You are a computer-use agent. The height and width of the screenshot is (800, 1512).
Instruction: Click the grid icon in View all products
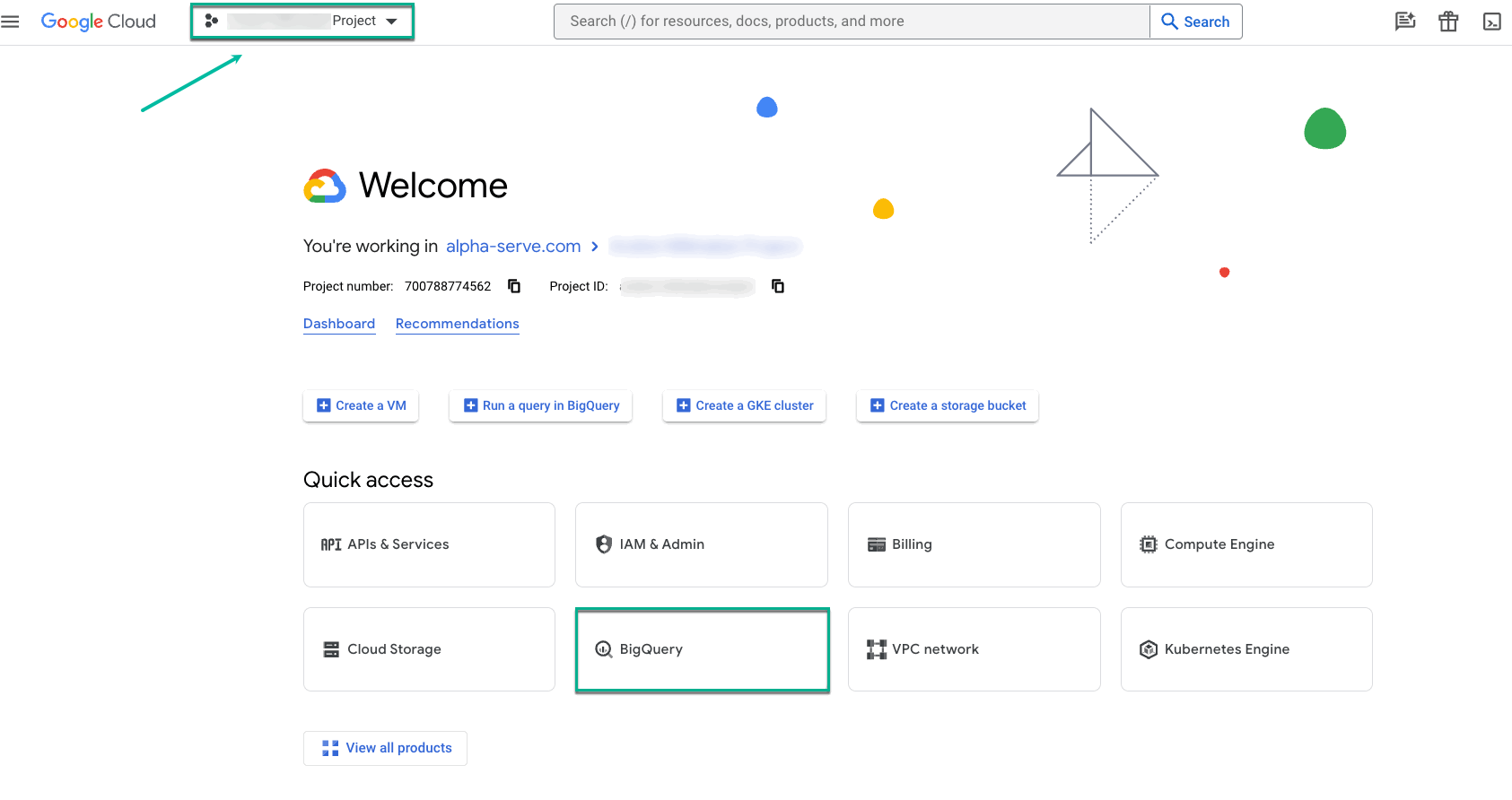point(330,748)
